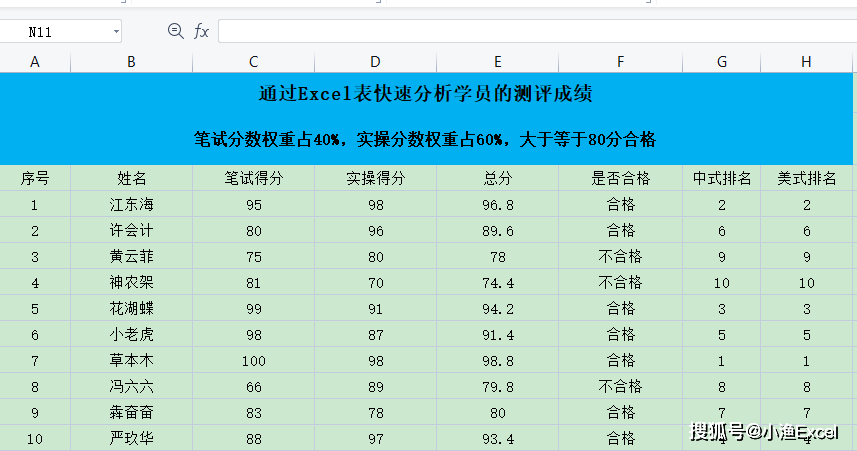Click the name cell 冯六六
This screenshot has height=451, width=857.
(x=131, y=386)
